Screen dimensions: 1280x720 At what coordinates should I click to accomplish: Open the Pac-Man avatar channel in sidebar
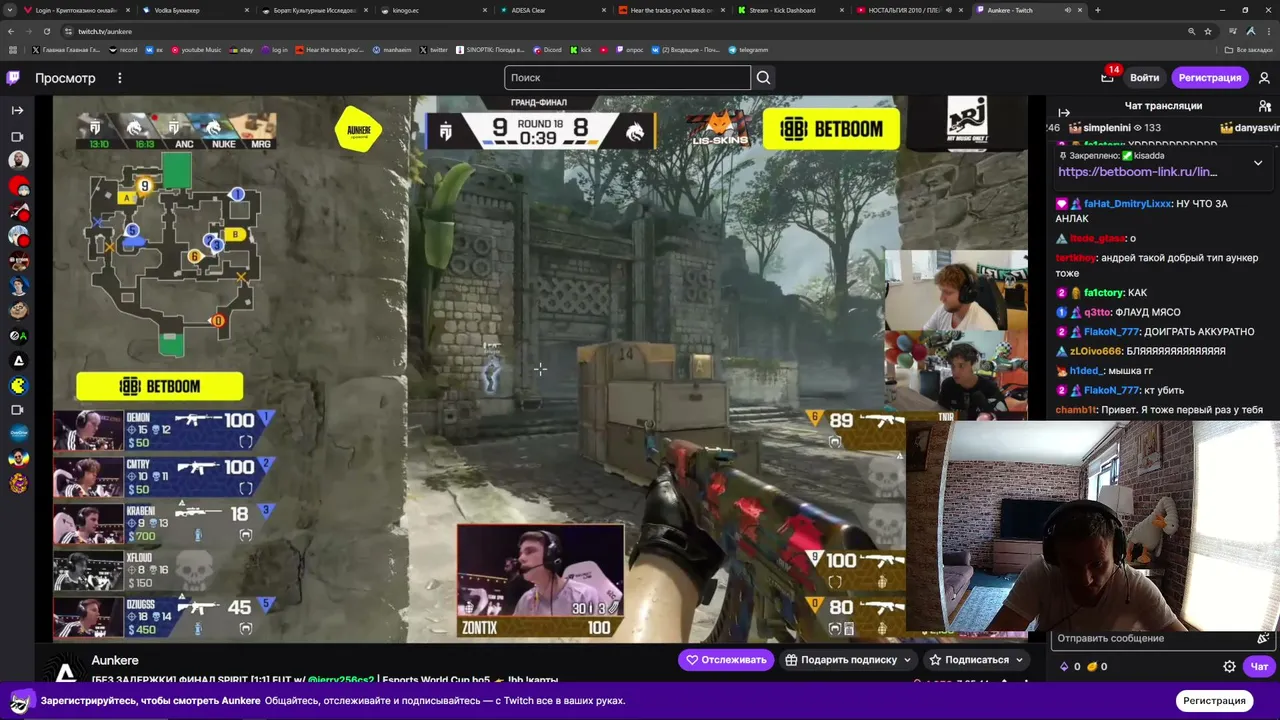[x=18, y=385]
